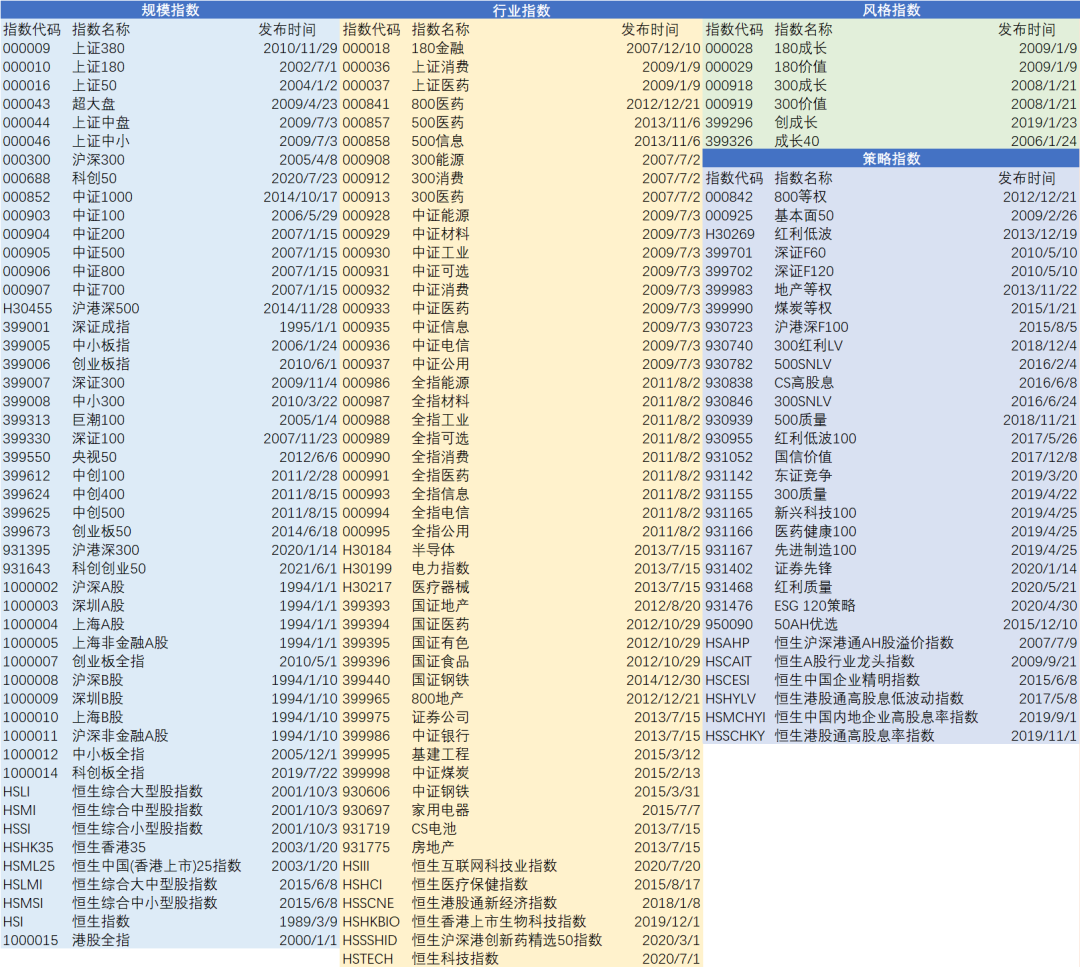Click the 策略指数 section header
Image resolution: width=1080 pixels, height=967 pixels.
(x=891, y=158)
